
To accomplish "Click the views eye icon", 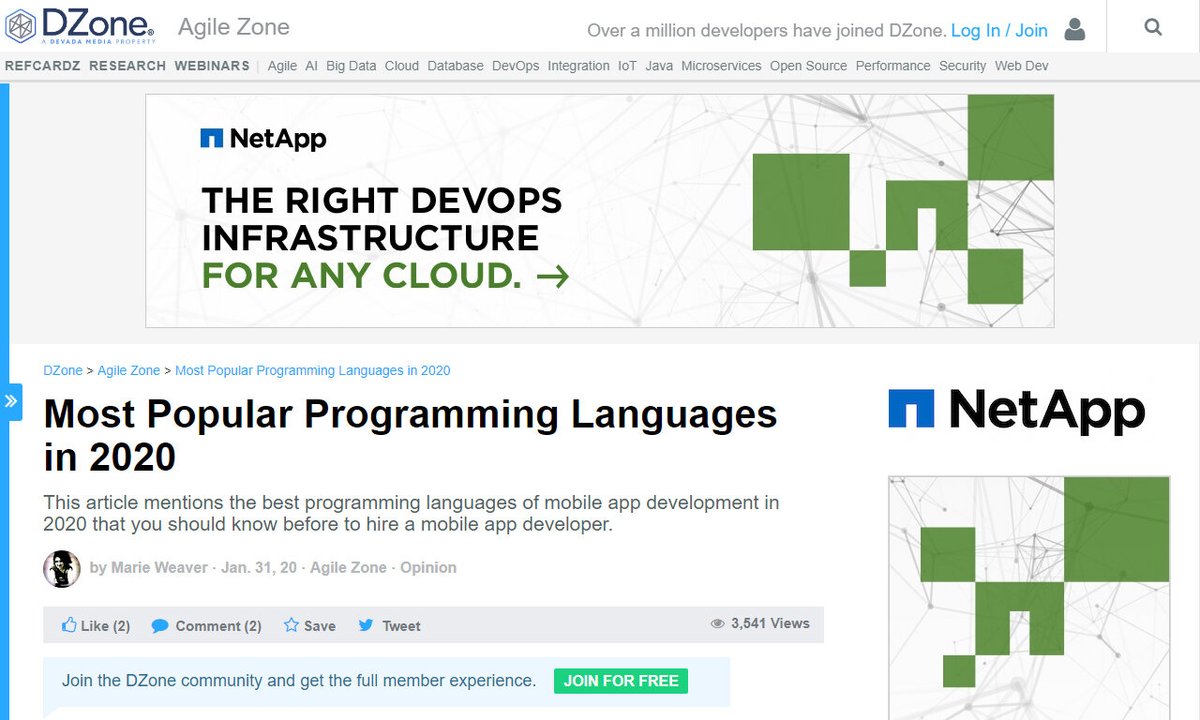I will point(717,623).
